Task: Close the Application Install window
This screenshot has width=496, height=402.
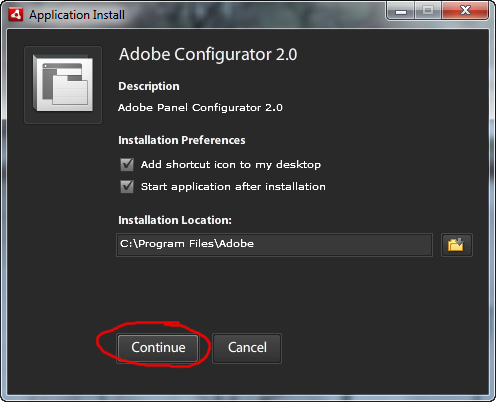Action: [465, 11]
